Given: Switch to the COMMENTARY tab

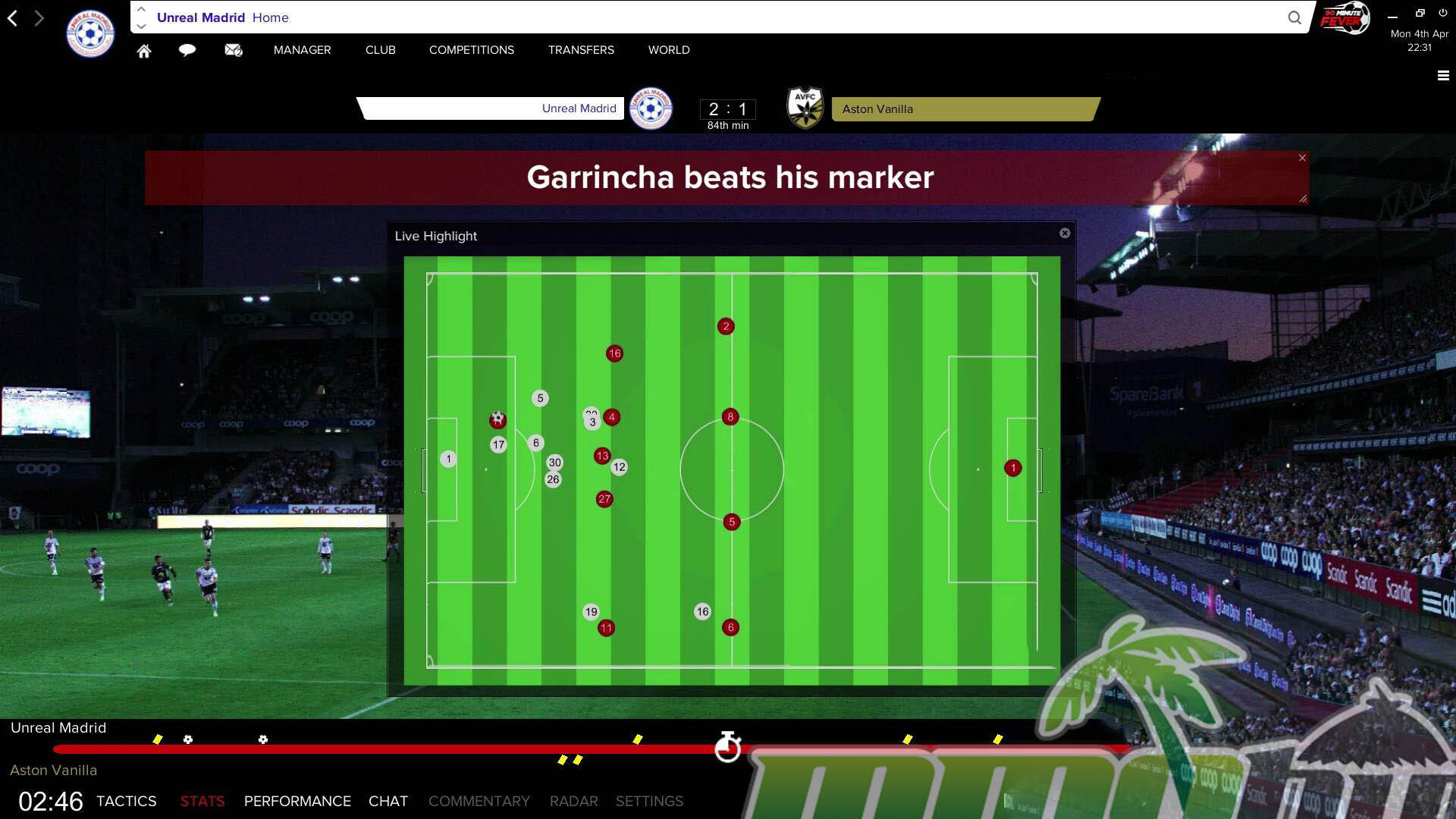Looking at the screenshot, I should pyautogui.click(x=479, y=802).
